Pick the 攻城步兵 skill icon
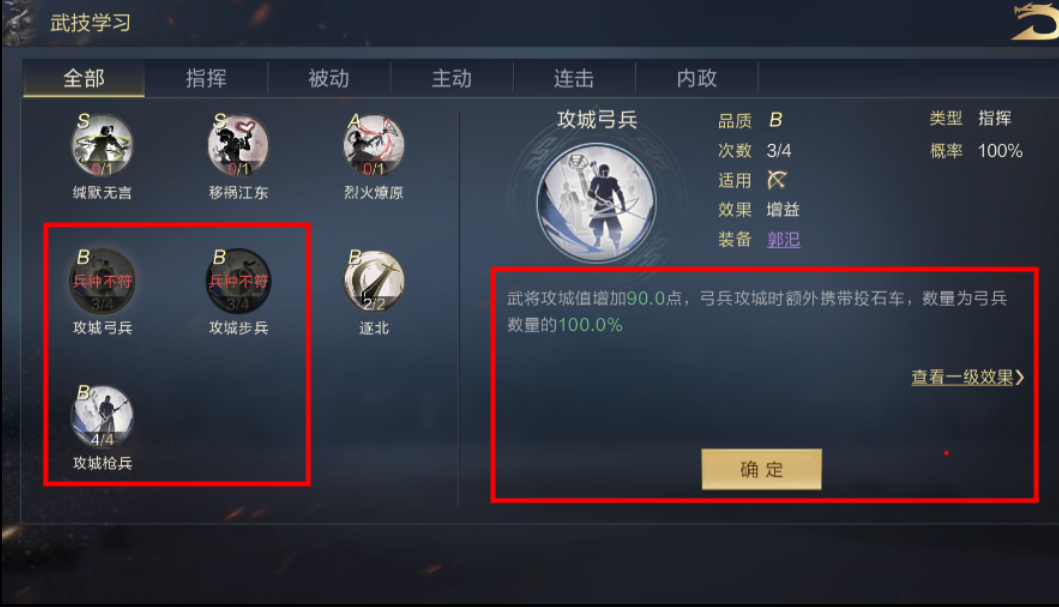This screenshot has width=1059, height=607. pyautogui.click(x=238, y=281)
